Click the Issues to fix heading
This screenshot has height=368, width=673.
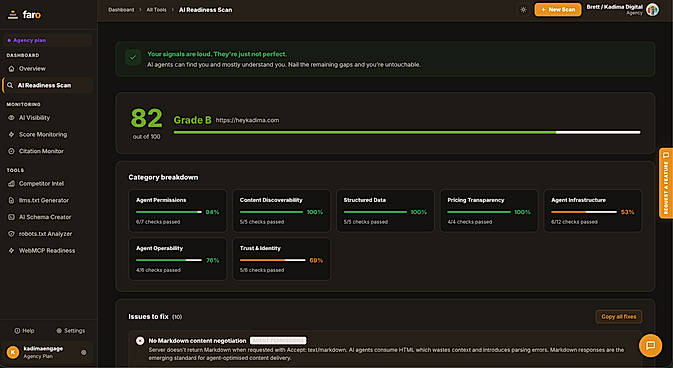pyautogui.click(x=148, y=317)
